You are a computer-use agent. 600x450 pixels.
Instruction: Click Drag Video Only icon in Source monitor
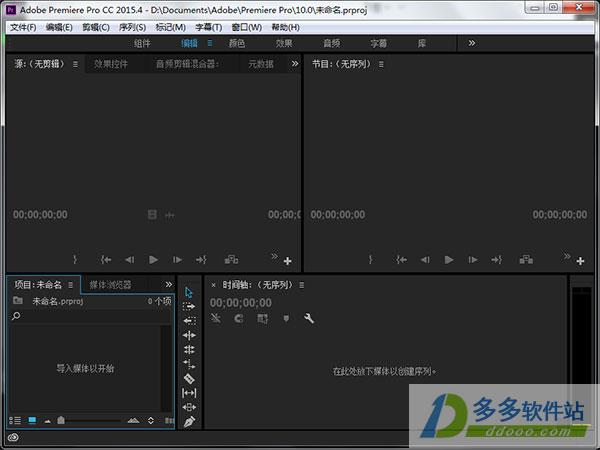click(152, 215)
